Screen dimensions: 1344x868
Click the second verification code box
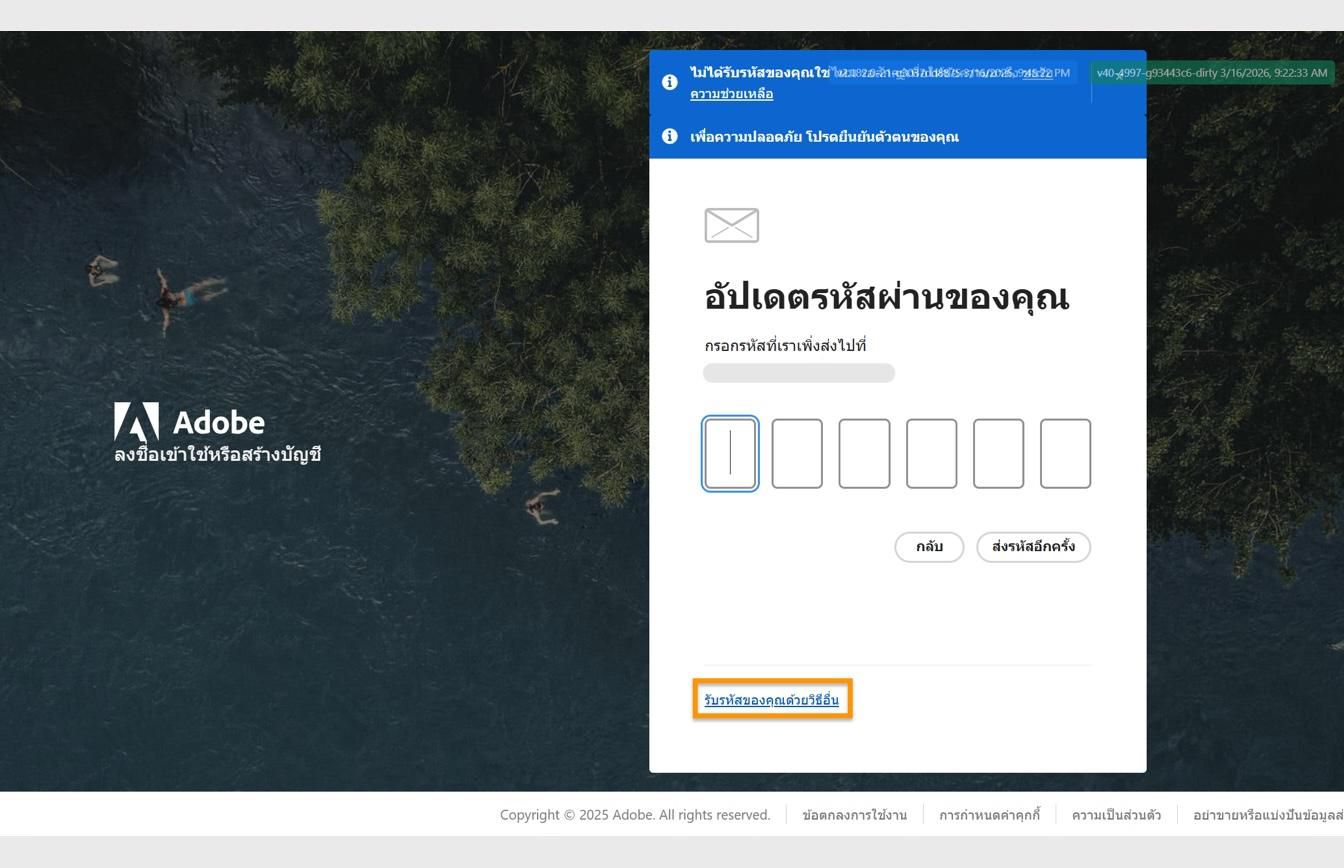click(x=798, y=454)
